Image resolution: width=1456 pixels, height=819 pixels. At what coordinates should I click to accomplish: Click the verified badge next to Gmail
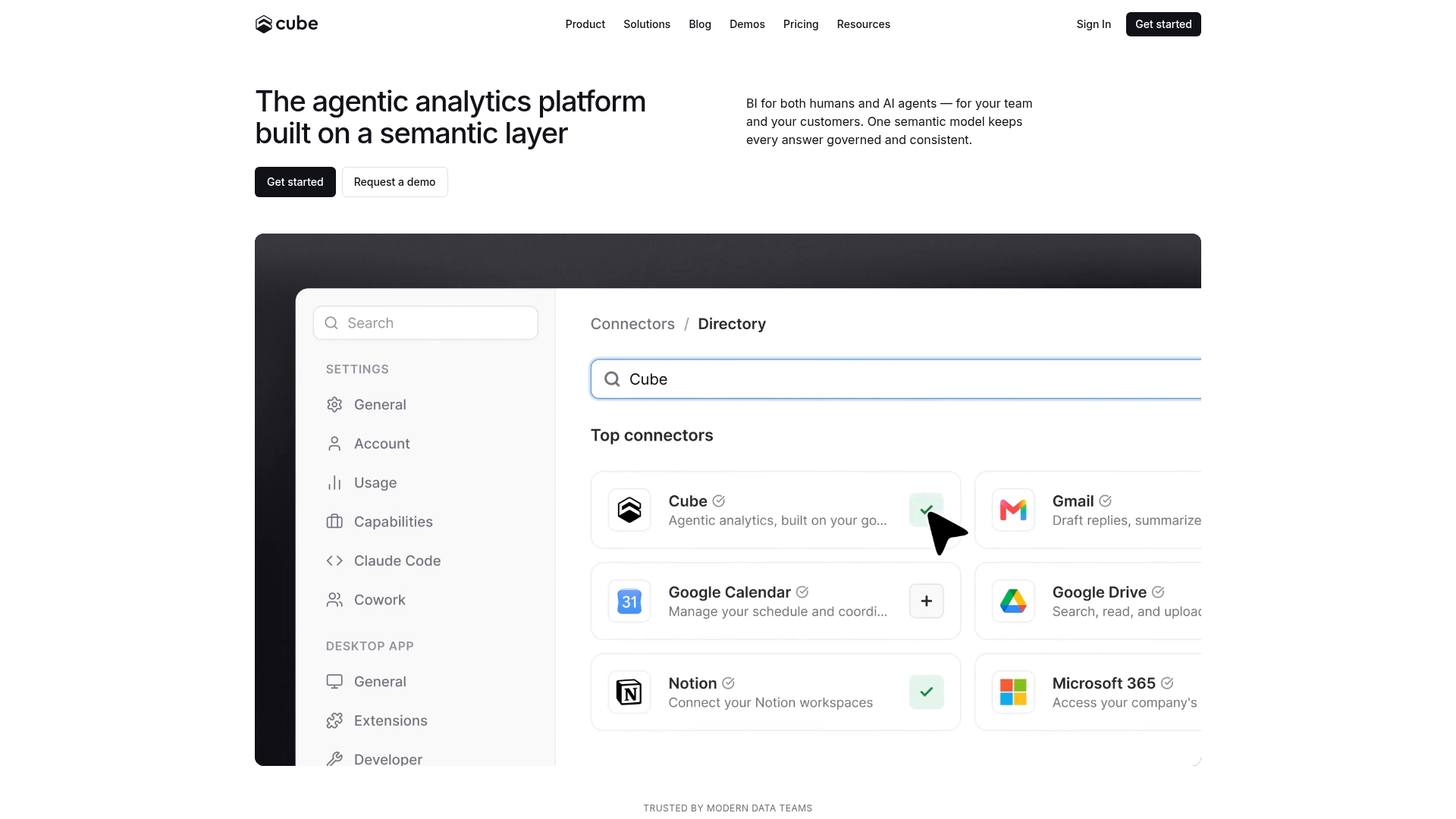[x=1105, y=501]
